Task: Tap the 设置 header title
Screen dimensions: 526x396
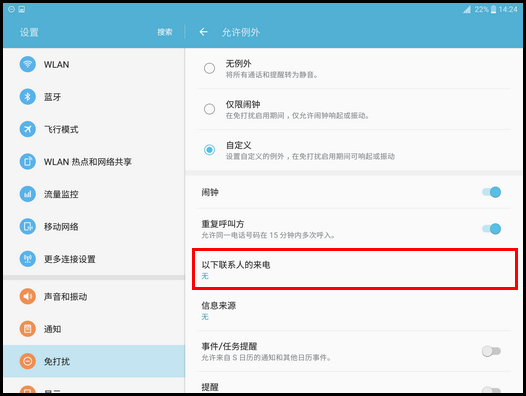Action: 29,32
